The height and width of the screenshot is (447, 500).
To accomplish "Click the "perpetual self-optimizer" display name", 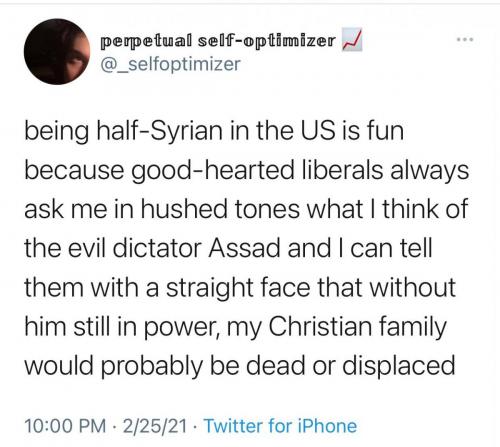I will click(218, 41).
